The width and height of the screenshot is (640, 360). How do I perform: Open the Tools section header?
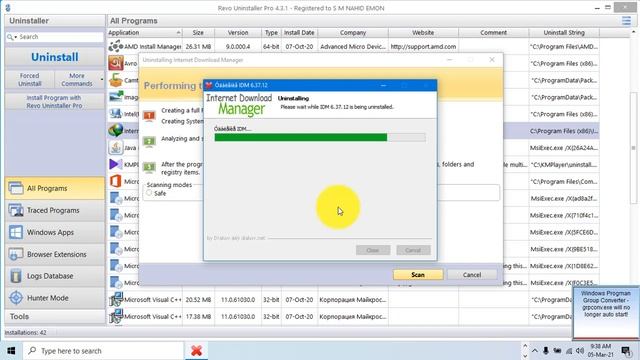click(55, 316)
